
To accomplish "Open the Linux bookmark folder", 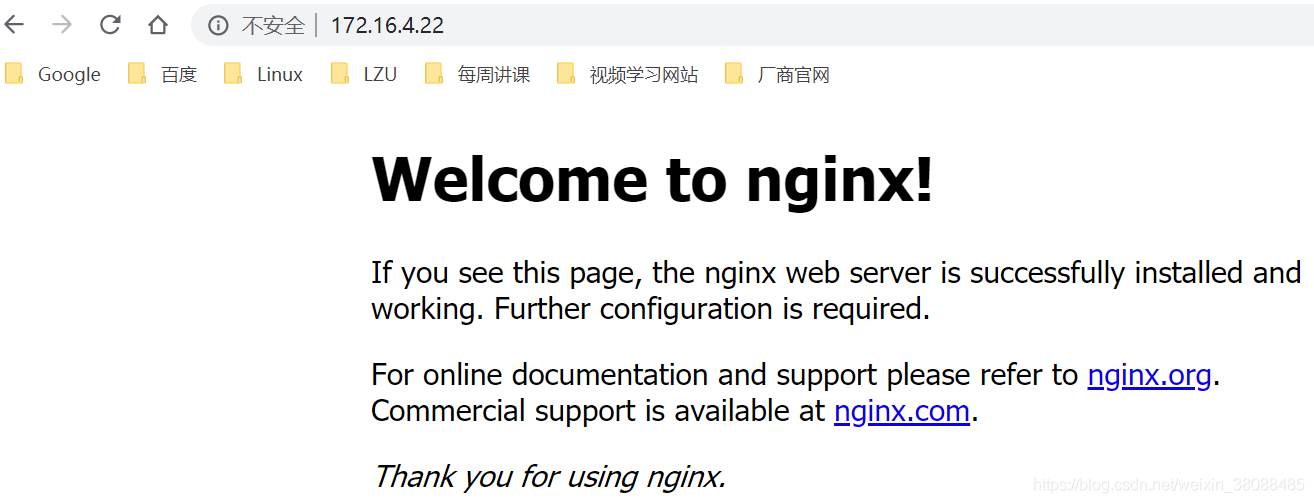I will point(264,74).
